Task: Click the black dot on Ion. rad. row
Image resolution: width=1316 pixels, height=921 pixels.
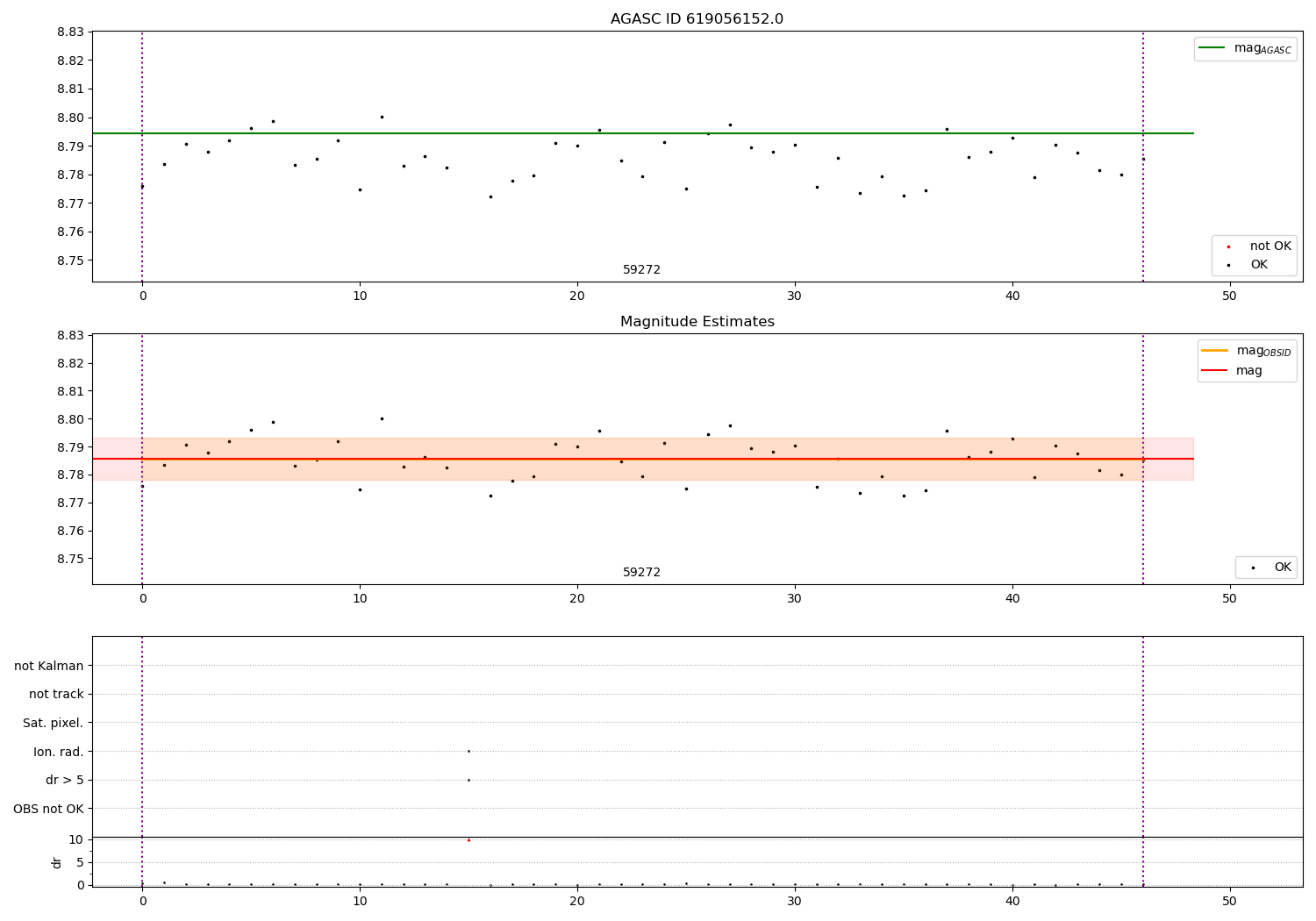Action: pos(468,751)
